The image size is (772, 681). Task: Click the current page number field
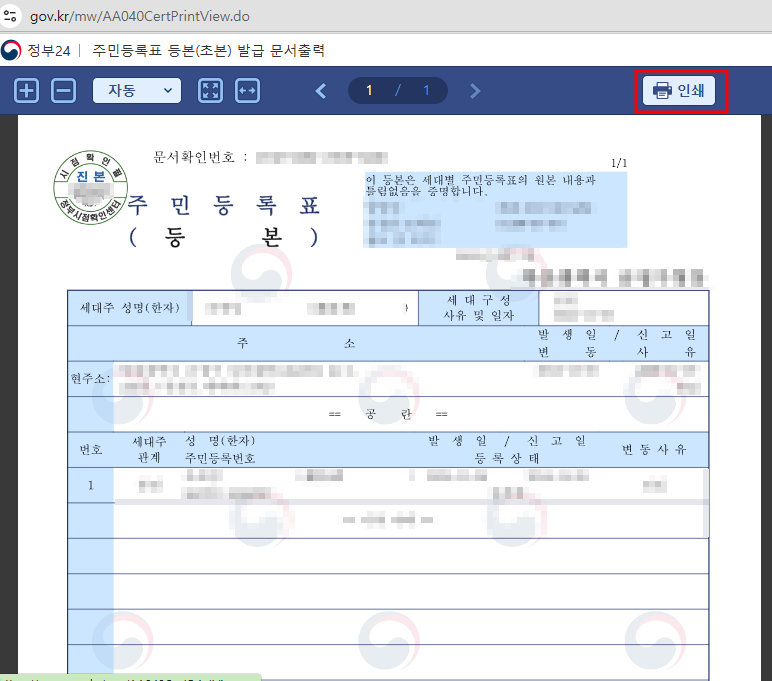(x=369, y=91)
